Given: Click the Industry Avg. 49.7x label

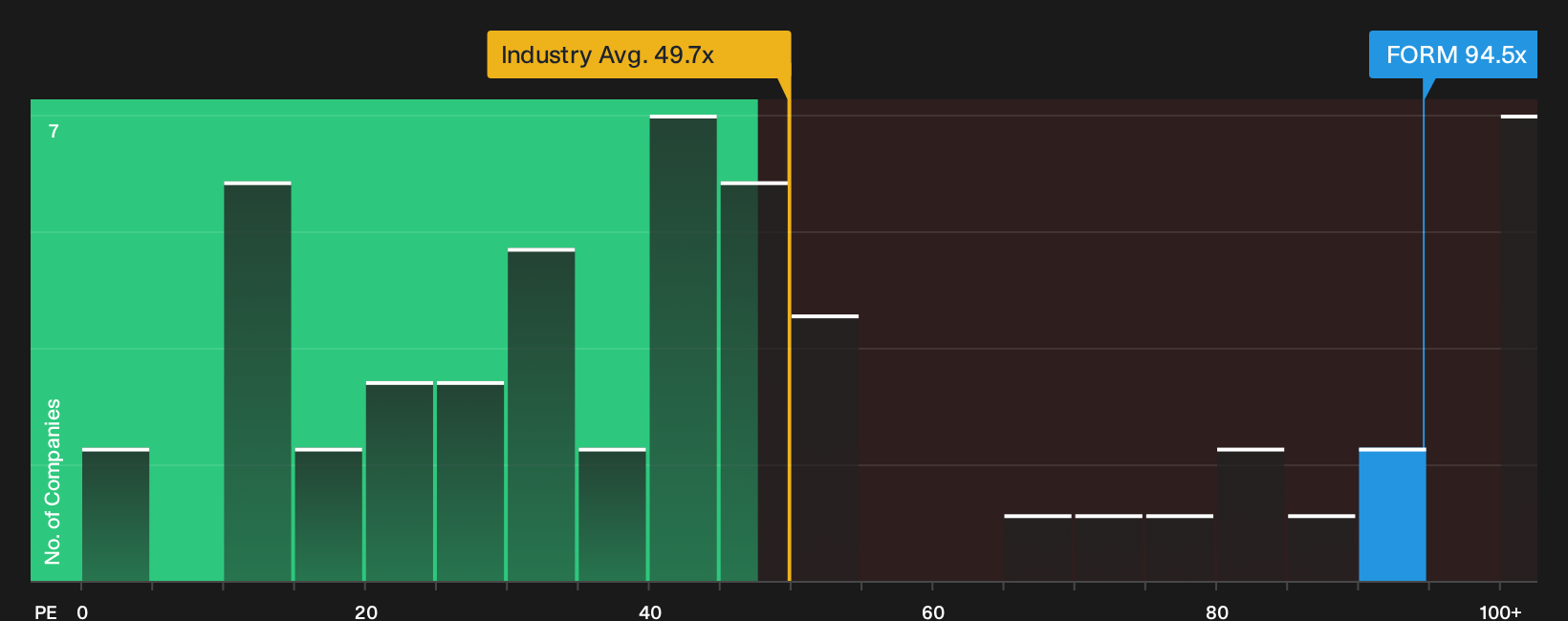Looking at the screenshot, I should coord(639,54).
